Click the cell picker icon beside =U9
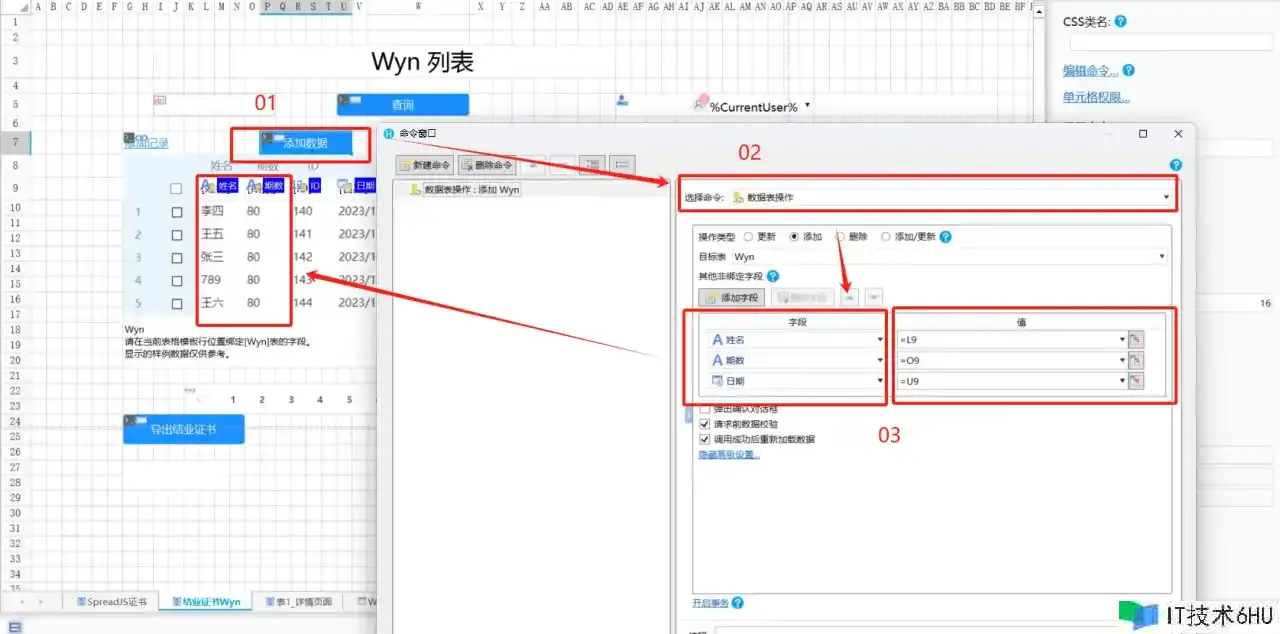The image size is (1280, 634). click(1136, 381)
